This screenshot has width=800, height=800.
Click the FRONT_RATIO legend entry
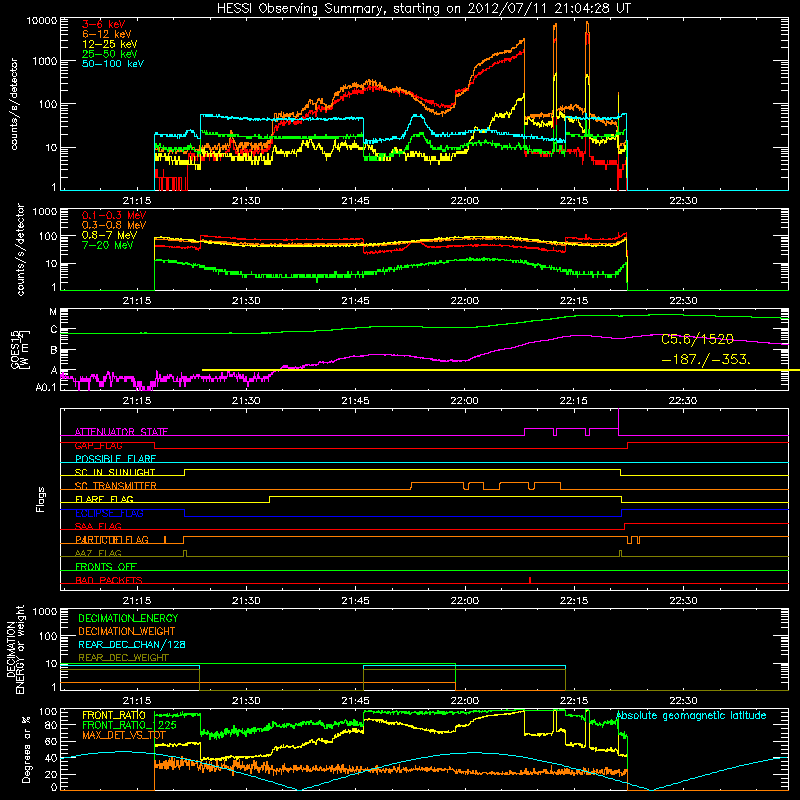pyautogui.click(x=114, y=715)
